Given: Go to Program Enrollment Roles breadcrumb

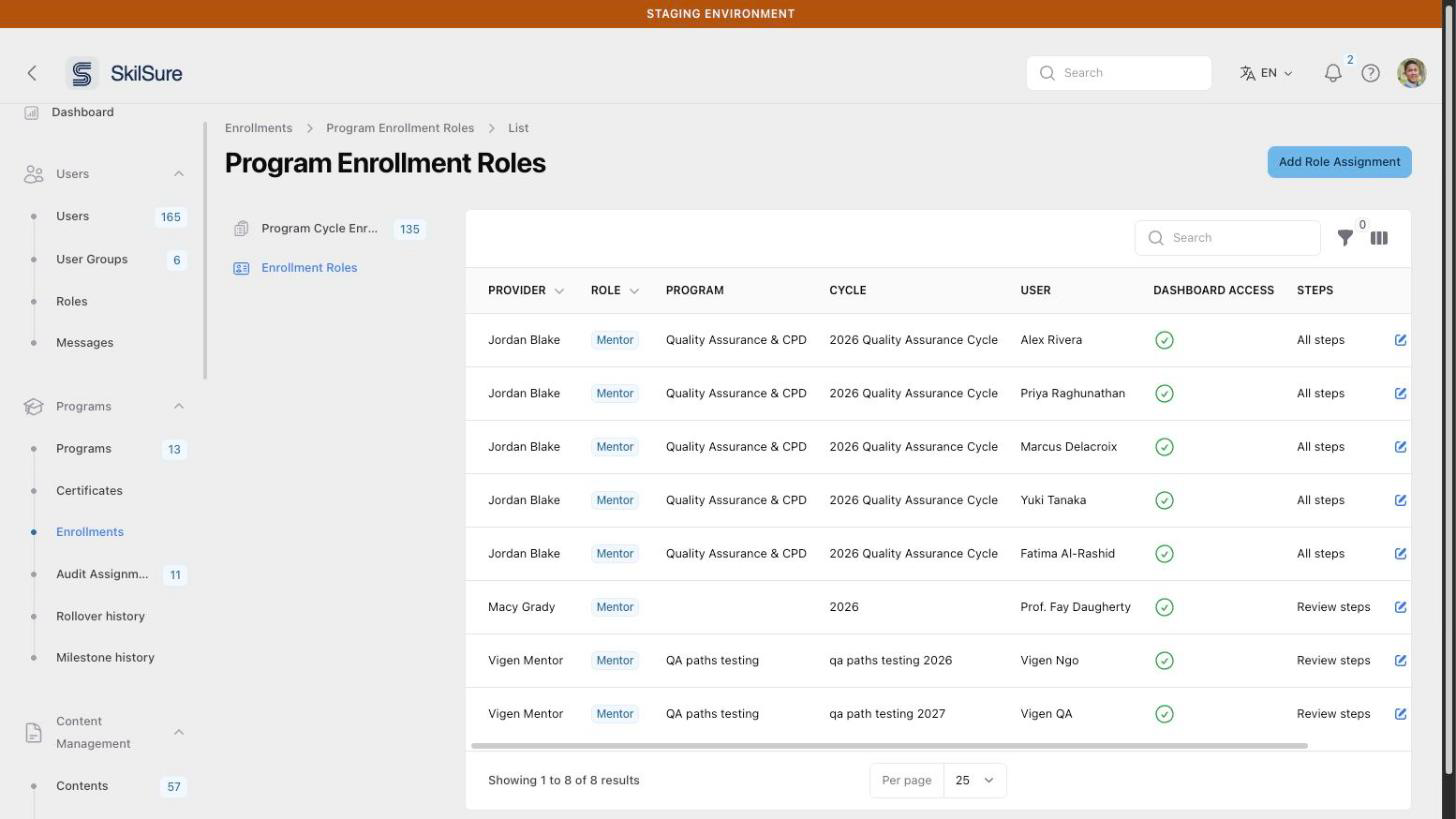Looking at the screenshot, I should pyautogui.click(x=400, y=128).
